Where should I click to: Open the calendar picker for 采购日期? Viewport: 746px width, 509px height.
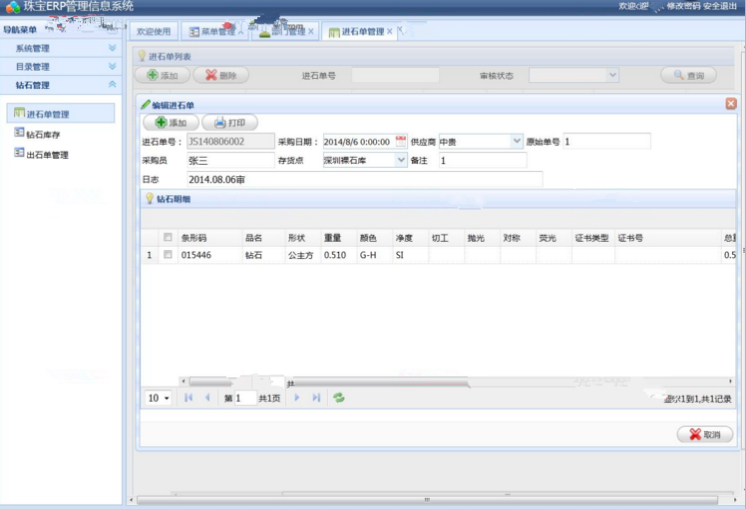[x=402, y=142]
